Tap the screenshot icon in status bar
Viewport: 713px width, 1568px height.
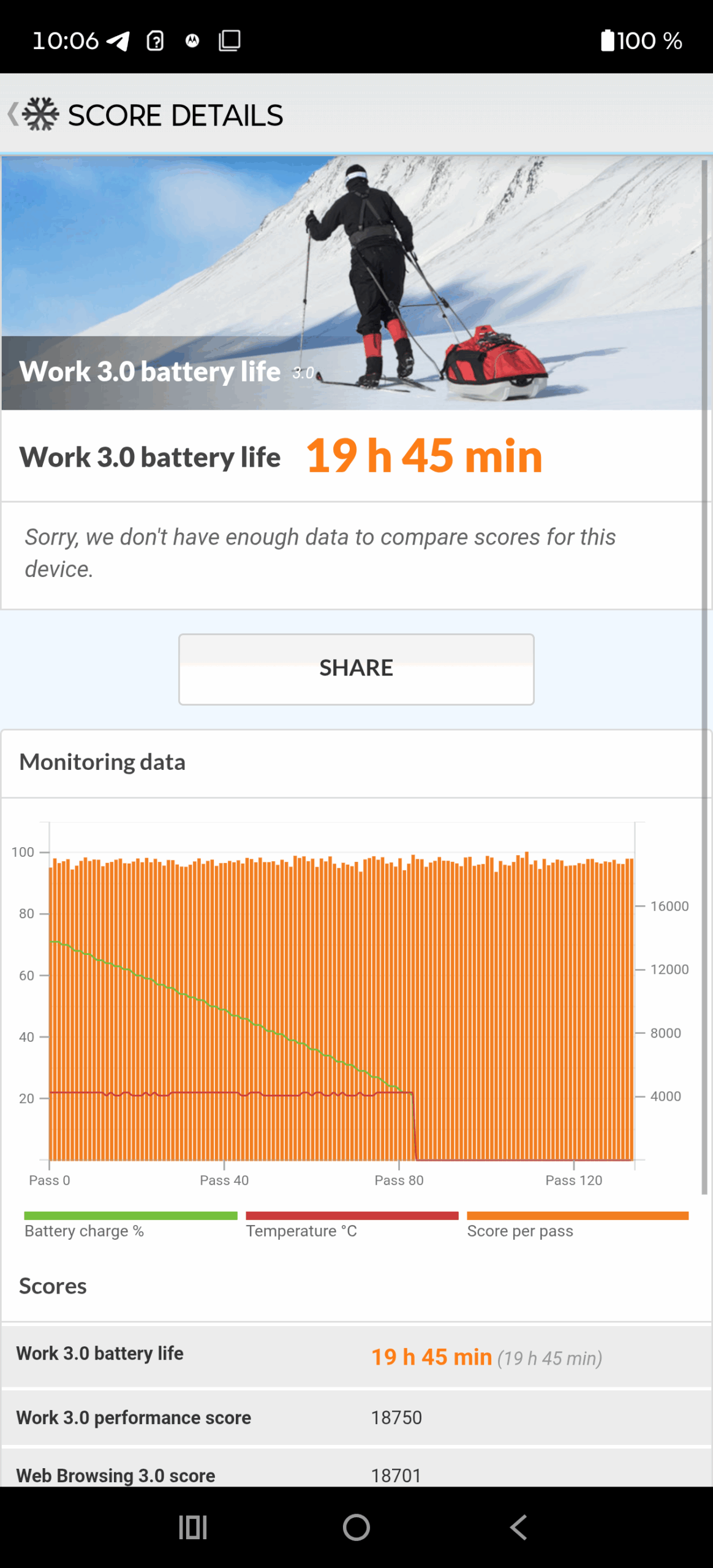click(x=230, y=41)
